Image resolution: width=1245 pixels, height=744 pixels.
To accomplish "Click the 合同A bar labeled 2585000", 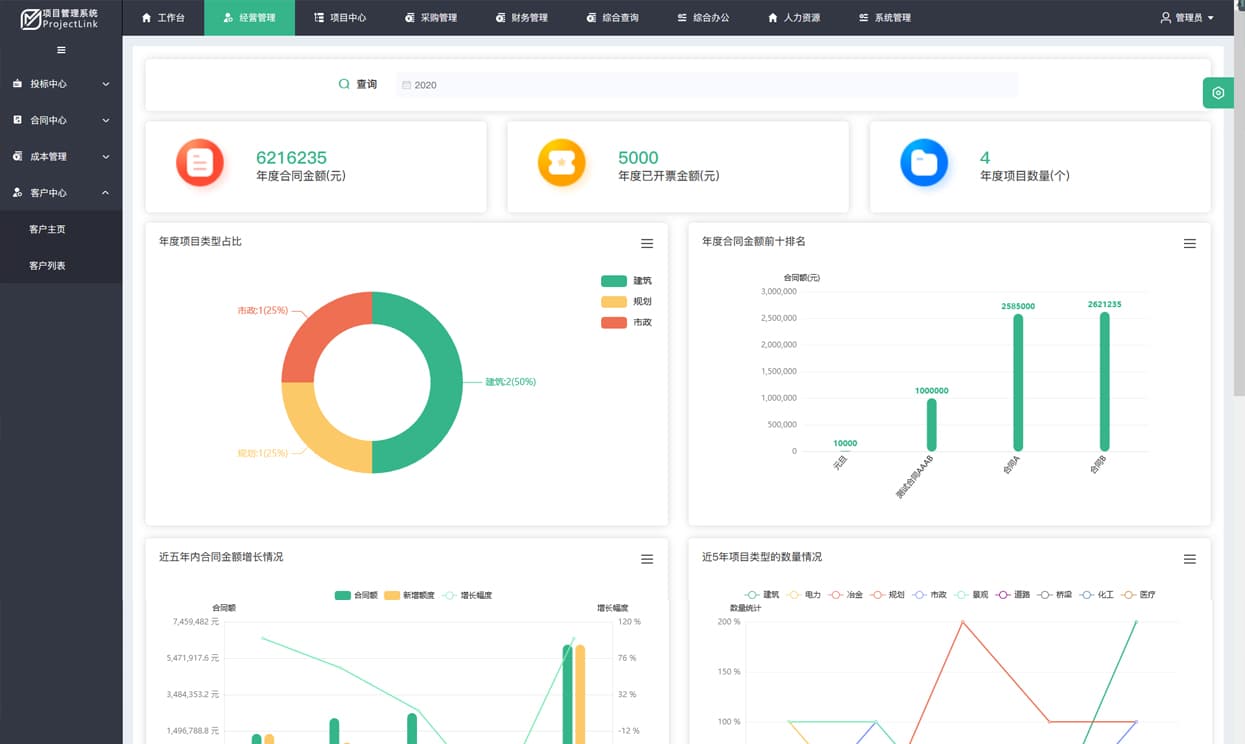I will tap(1018, 382).
